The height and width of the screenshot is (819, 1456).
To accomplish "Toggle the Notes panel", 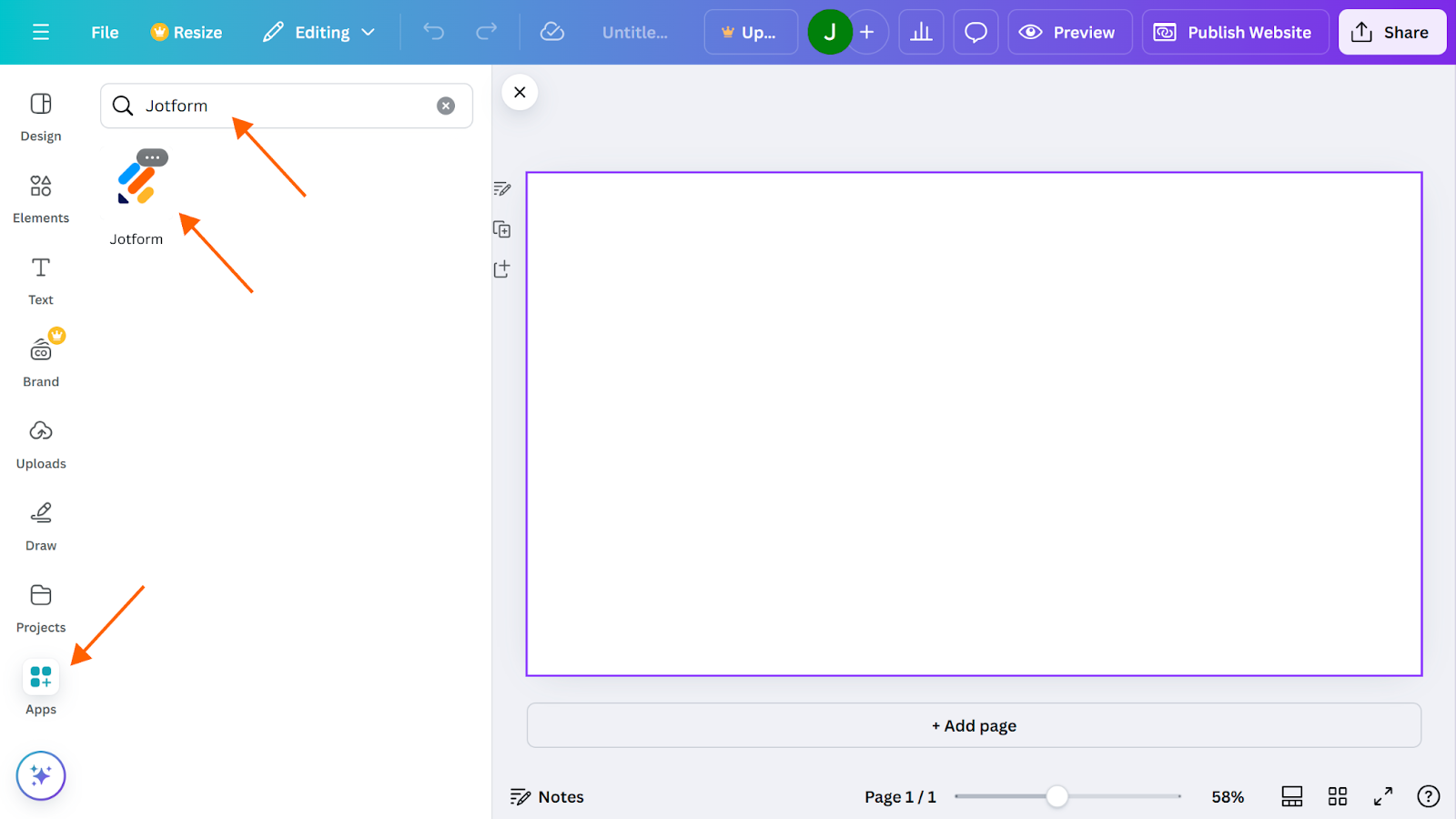I will coord(546,796).
